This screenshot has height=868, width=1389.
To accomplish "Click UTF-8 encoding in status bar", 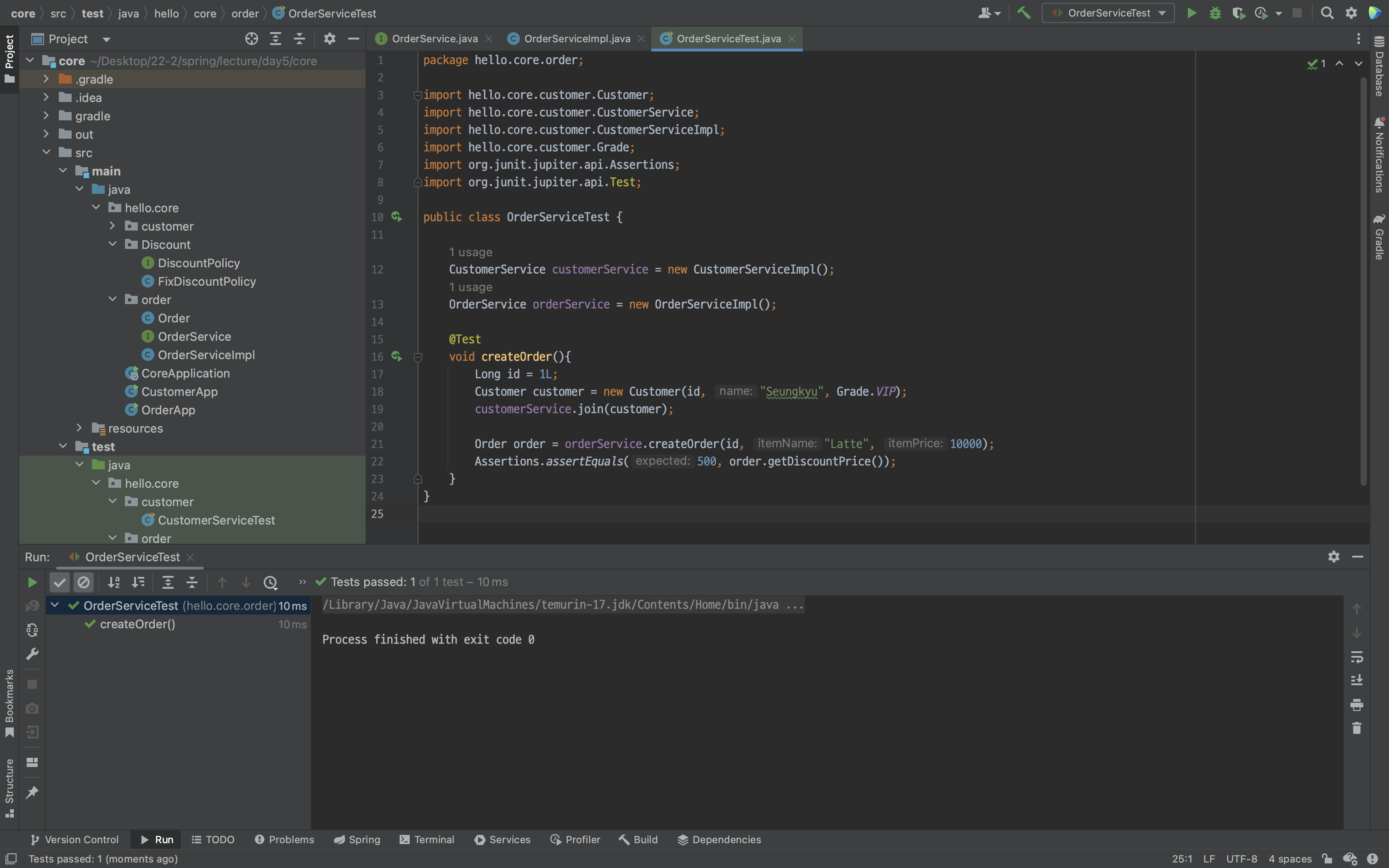I will (1241, 859).
